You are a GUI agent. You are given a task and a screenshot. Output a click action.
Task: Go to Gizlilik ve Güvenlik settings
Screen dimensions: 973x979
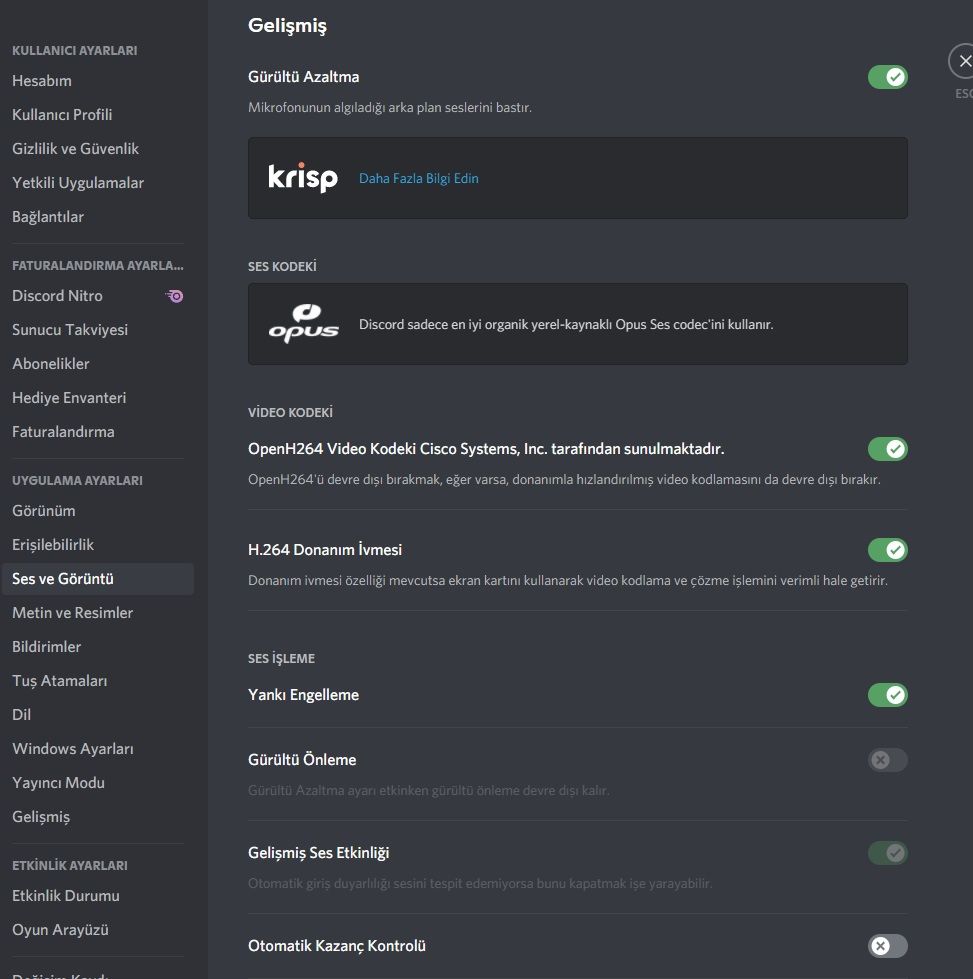coord(76,149)
